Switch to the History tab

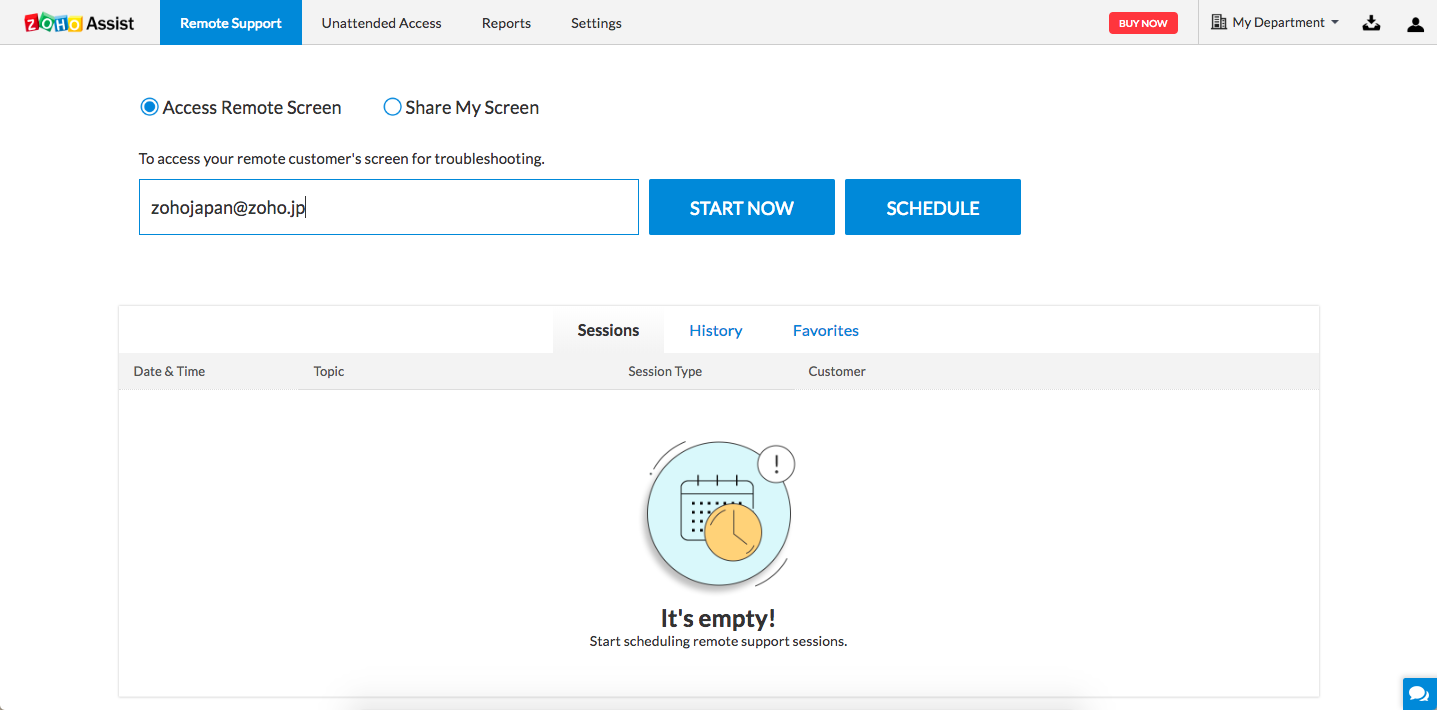(x=715, y=331)
